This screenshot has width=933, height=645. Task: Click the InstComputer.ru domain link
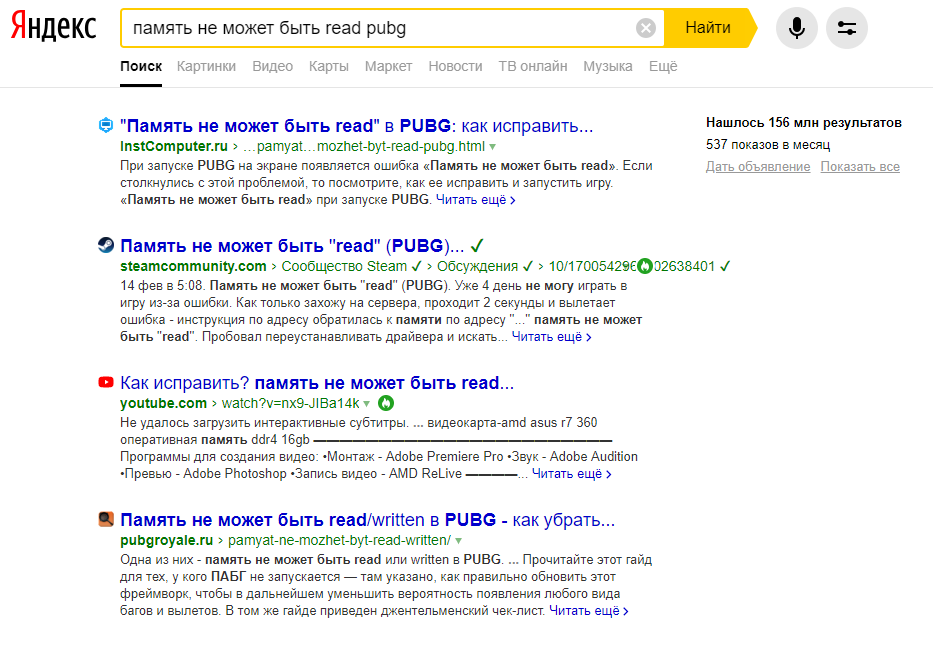click(x=174, y=146)
